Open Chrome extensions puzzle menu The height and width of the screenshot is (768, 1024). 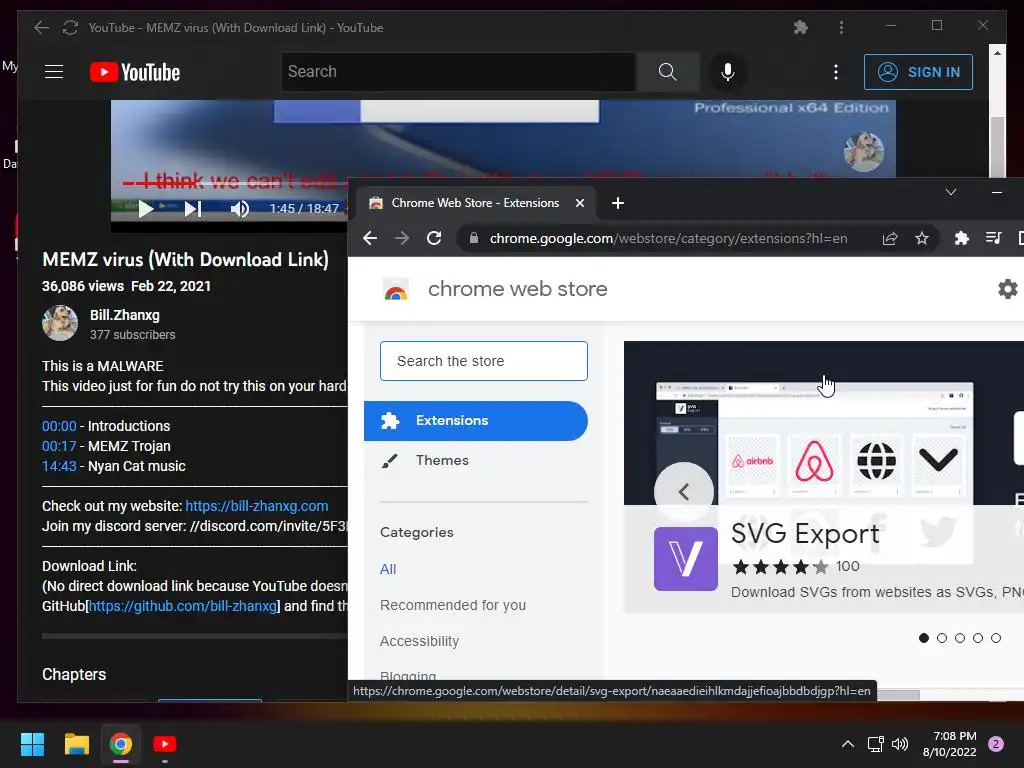click(961, 238)
